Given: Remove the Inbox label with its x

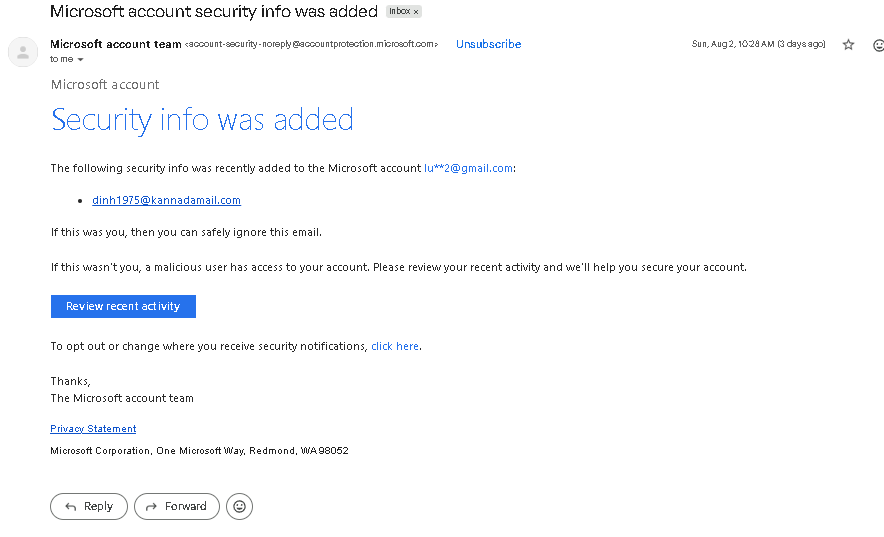Looking at the screenshot, I should (416, 12).
